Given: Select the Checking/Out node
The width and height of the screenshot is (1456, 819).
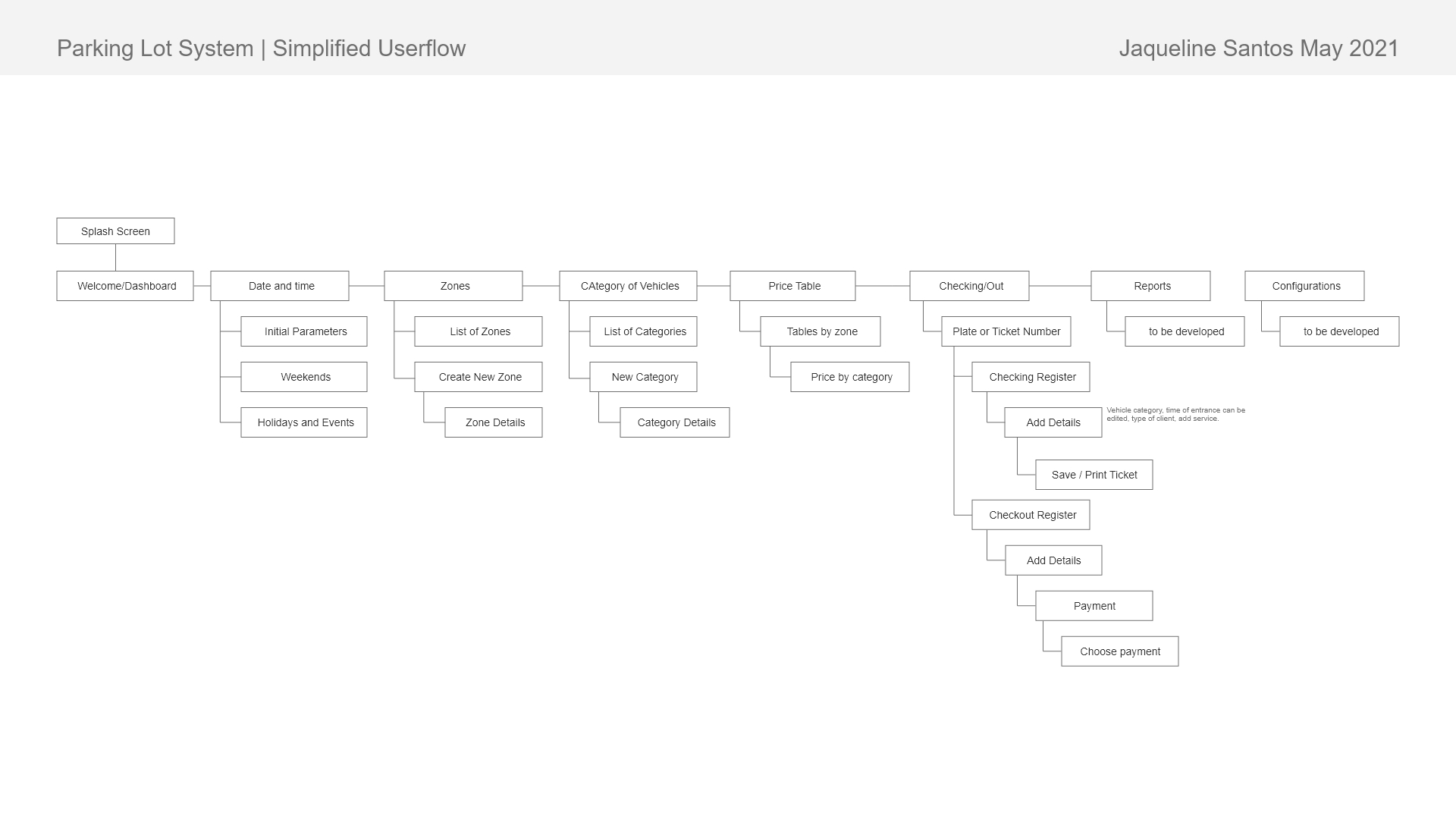Looking at the screenshot, I should point(969,286).
